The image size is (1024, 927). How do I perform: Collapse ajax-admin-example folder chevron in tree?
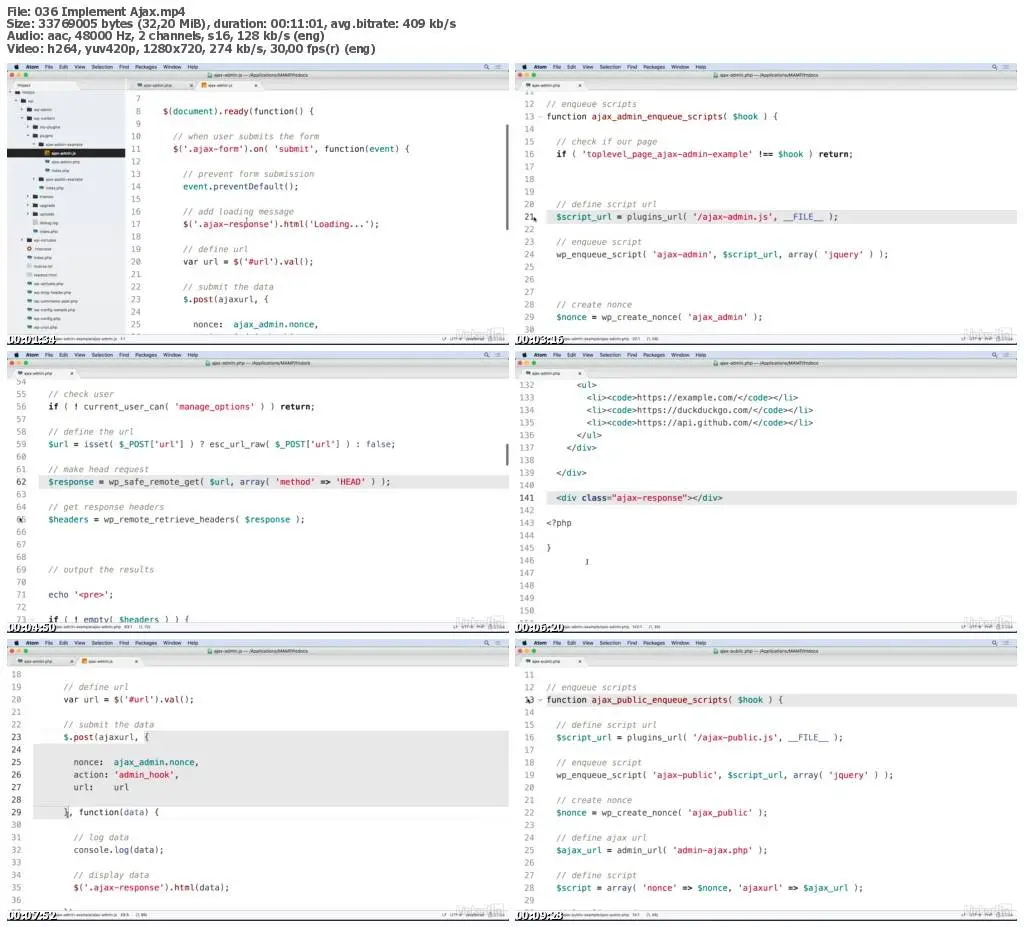34,144
